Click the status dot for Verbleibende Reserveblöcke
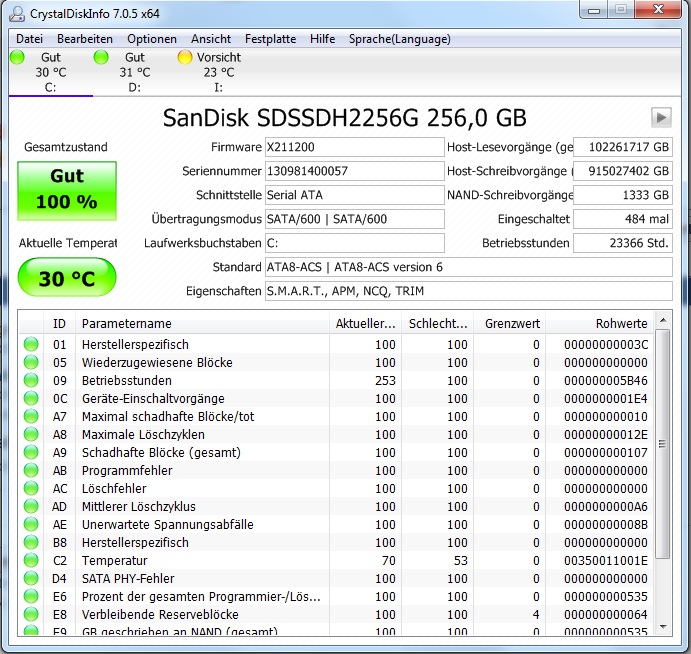Image resolution: width=691 pixels, height=654 pixels. pyautogui.click(x=31, y=614)
